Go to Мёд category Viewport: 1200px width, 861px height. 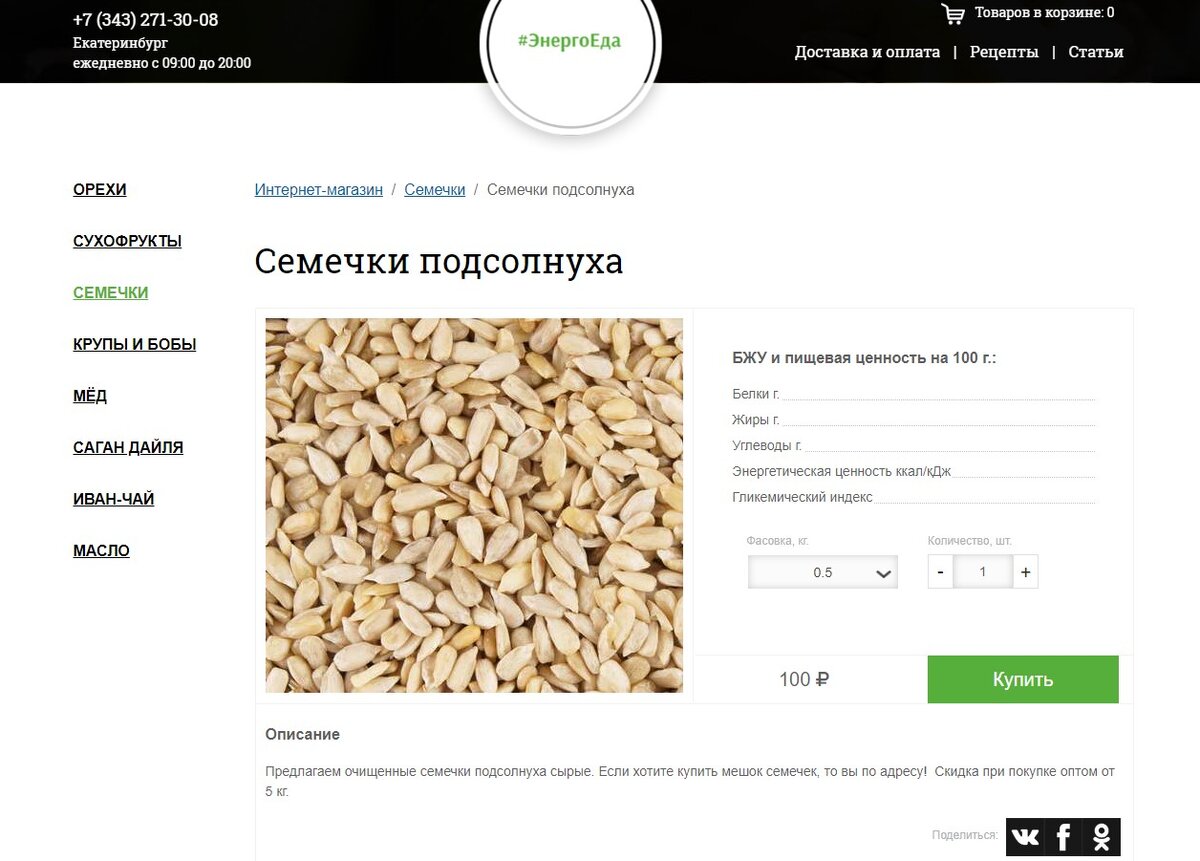[90, 396]
